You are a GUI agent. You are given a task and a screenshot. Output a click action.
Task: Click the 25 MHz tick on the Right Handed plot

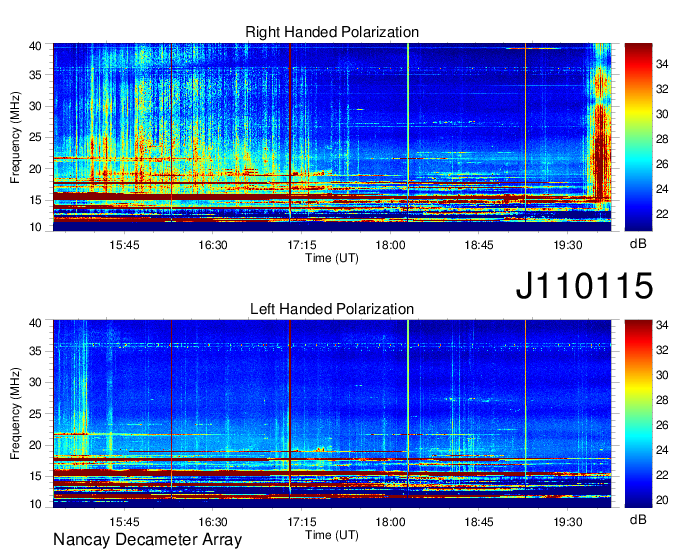tap(35, 137)
